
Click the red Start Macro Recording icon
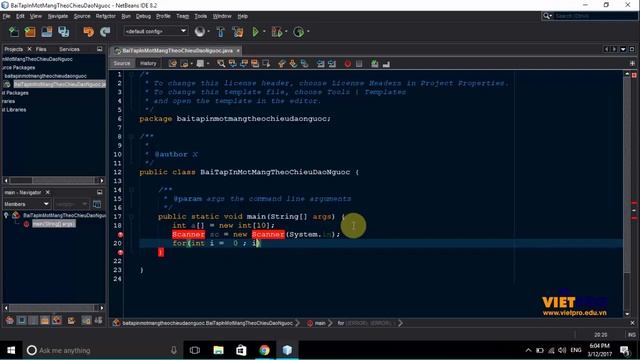347,63
